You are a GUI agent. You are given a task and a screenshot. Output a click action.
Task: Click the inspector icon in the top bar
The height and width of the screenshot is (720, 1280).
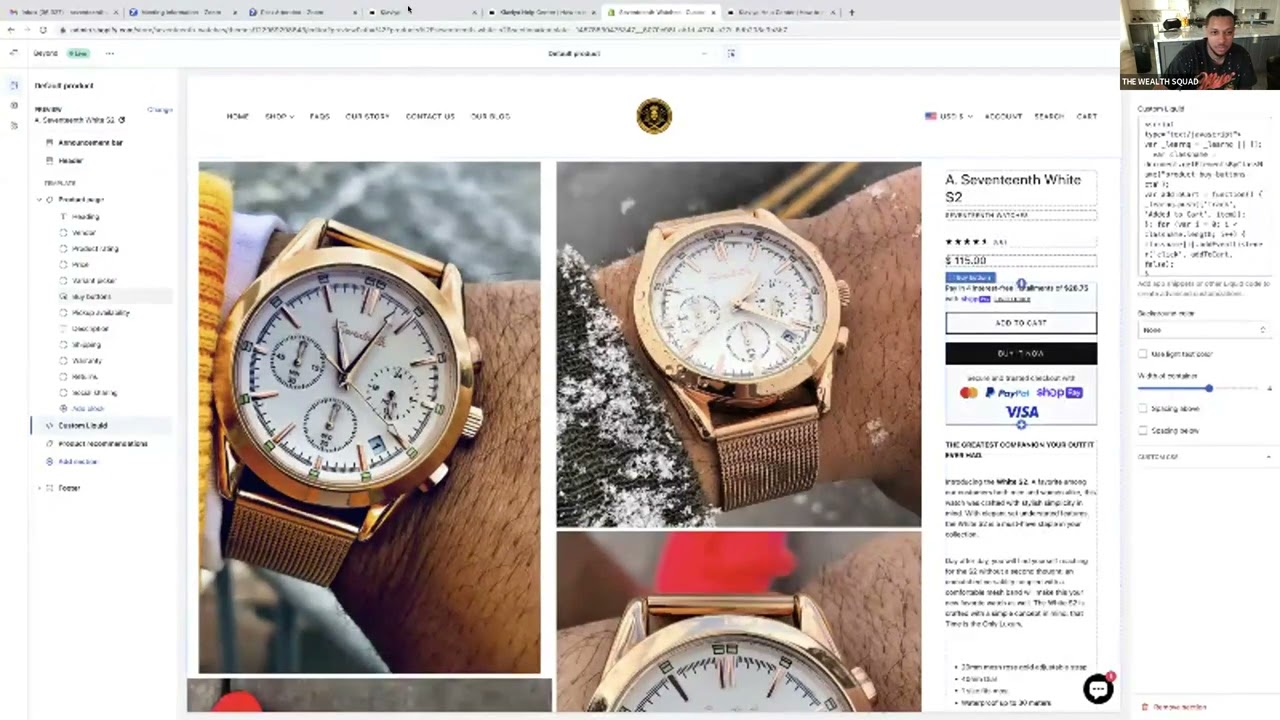[731, 53]
